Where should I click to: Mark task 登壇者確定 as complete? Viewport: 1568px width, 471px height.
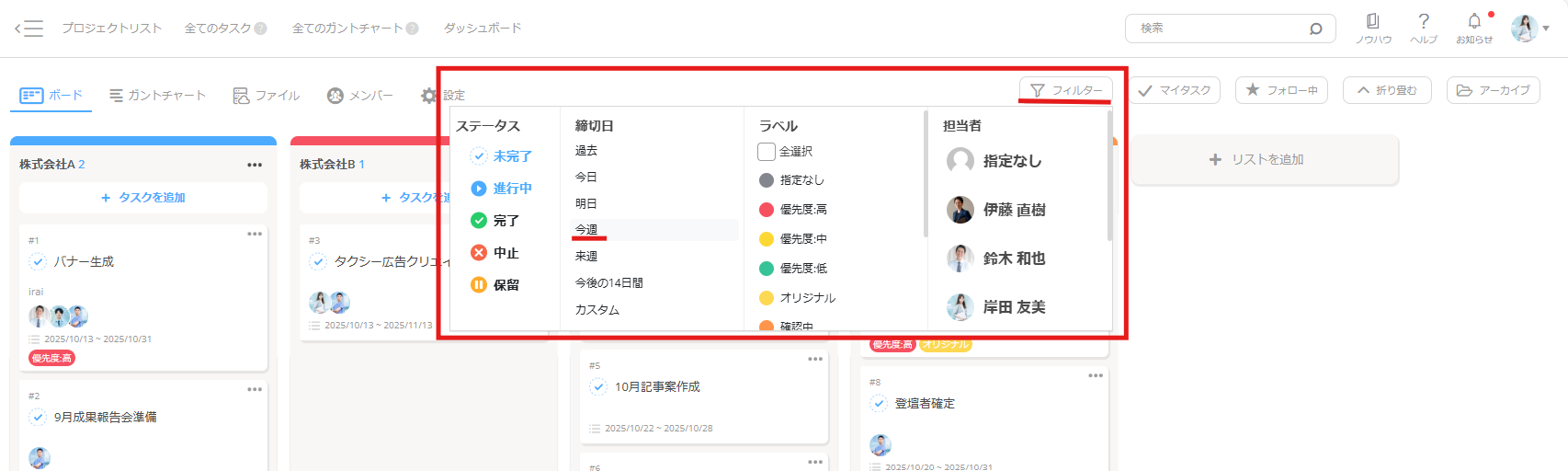[879, 404]
